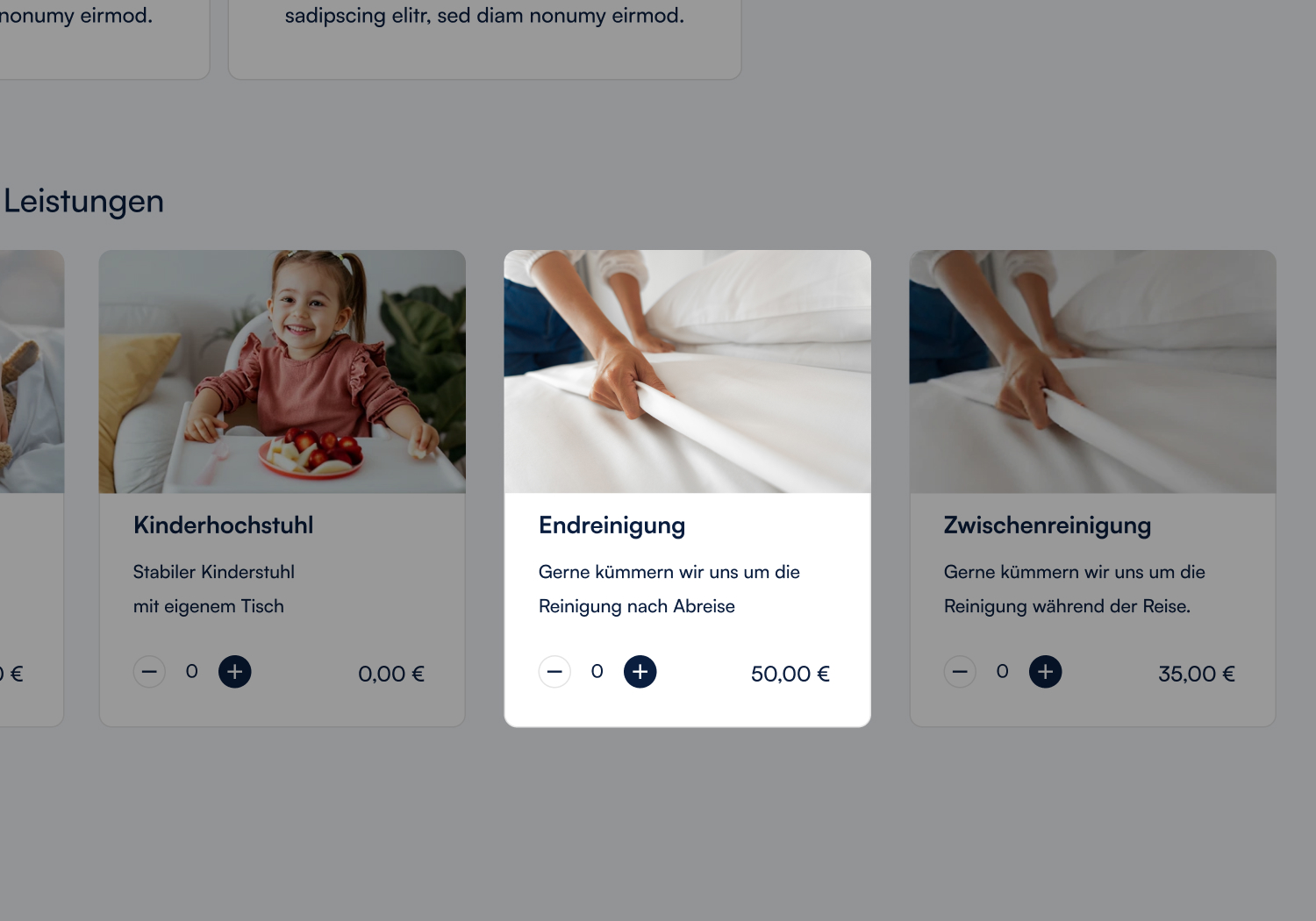The height and width of the screenshot is (921, 1316).
Task: Decrease Zwischenreinigung quantity with minus icon
Action: pyautogui.click(x=960, y=672)
